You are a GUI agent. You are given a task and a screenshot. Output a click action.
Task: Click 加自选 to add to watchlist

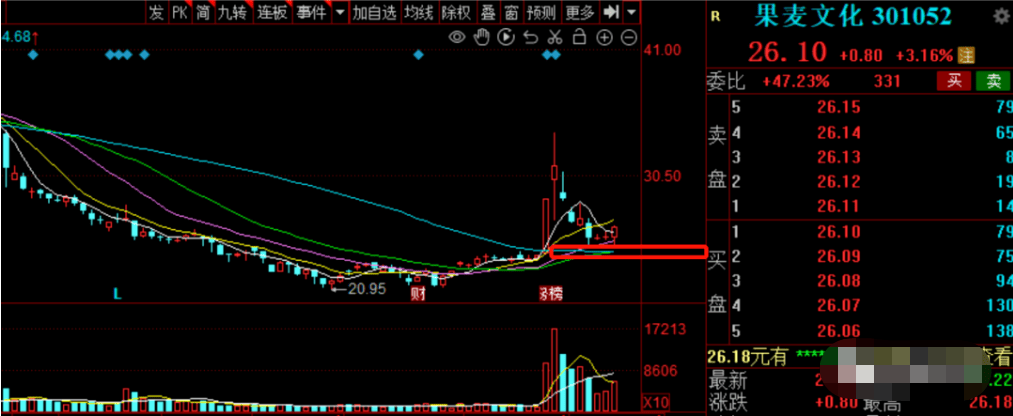pyautogui.click(x=375, y=12)
